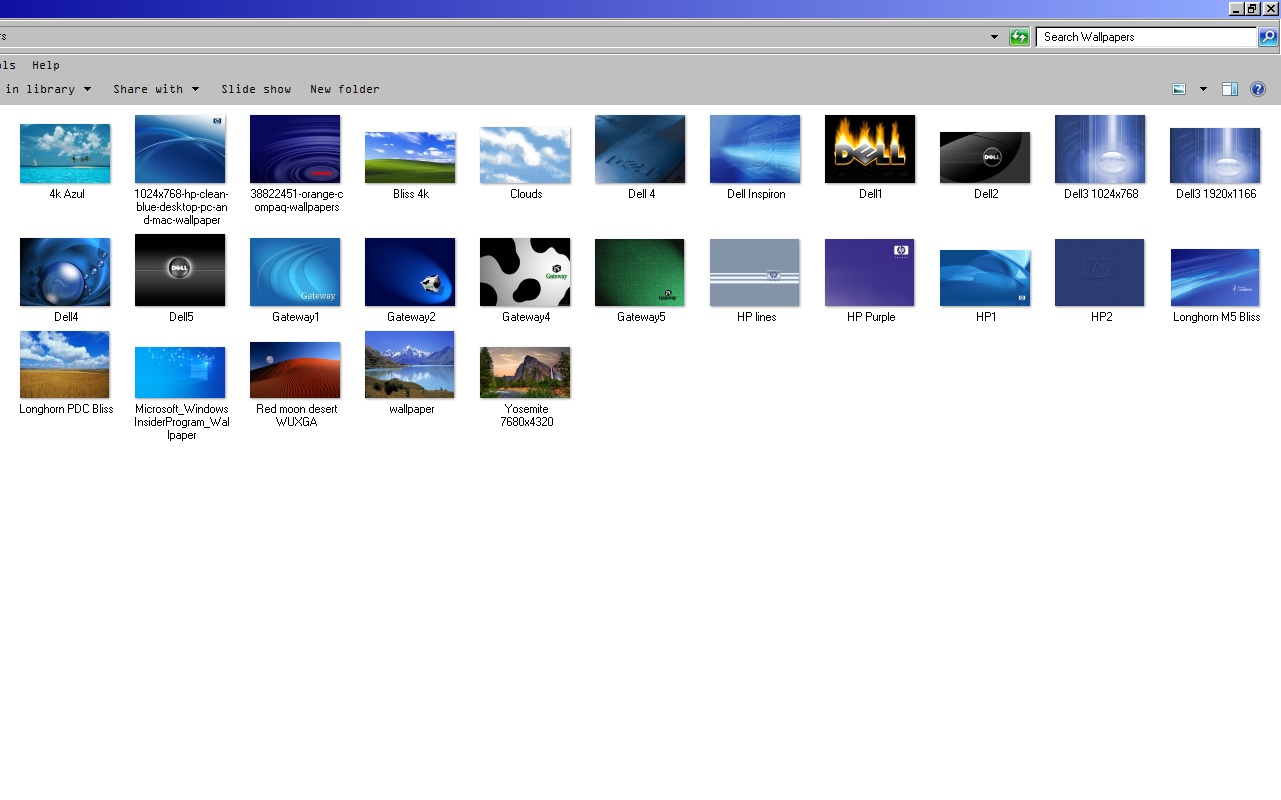Select the HP lines thumbnail
The image size is (1281, 800).
[x=755, y=272]
